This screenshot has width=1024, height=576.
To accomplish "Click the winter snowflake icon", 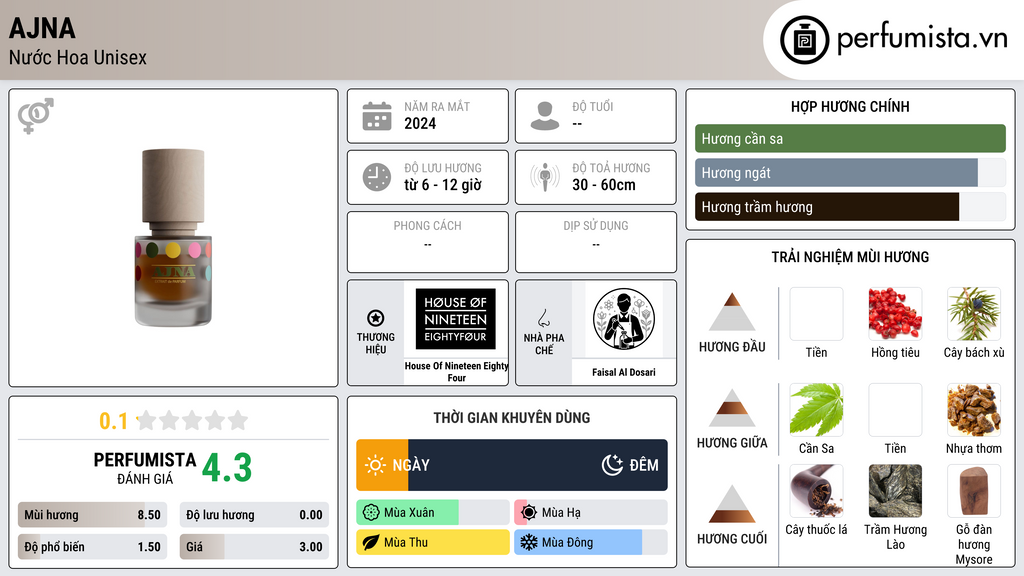I will pyautogui.click(x=529, y=542).
